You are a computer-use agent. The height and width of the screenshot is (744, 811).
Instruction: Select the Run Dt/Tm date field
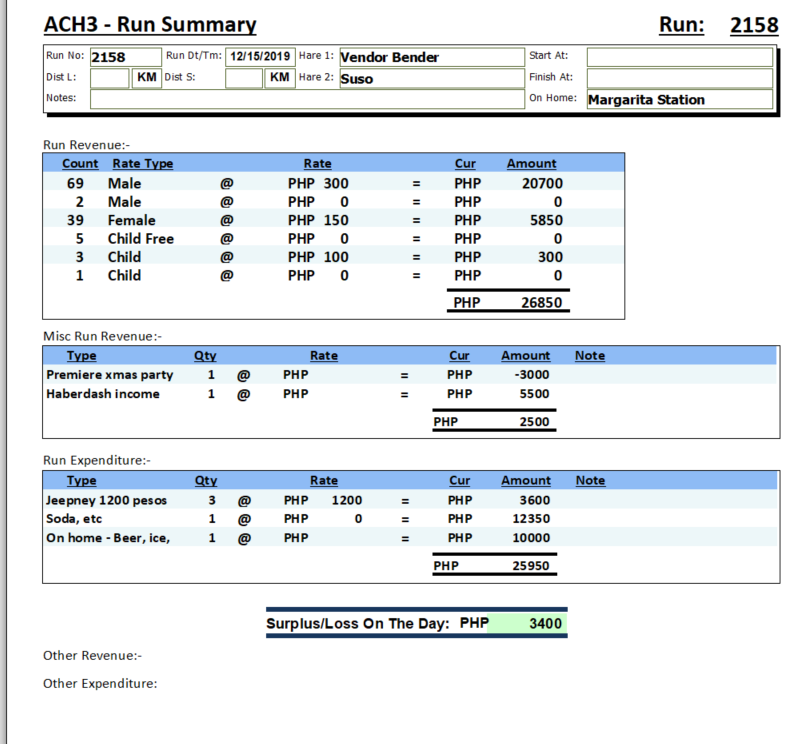coord(258,57)
